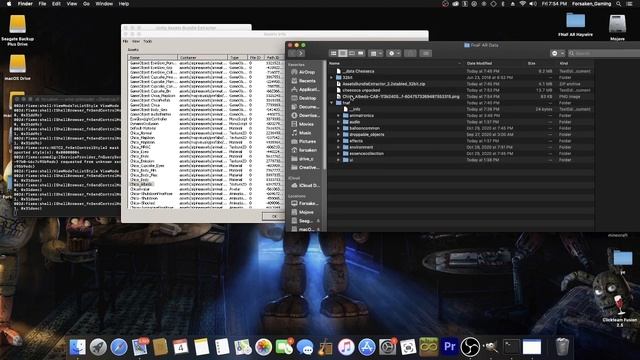Open Wi-Fi status in menu bar

pyautogui.click(x=522, y=4)
